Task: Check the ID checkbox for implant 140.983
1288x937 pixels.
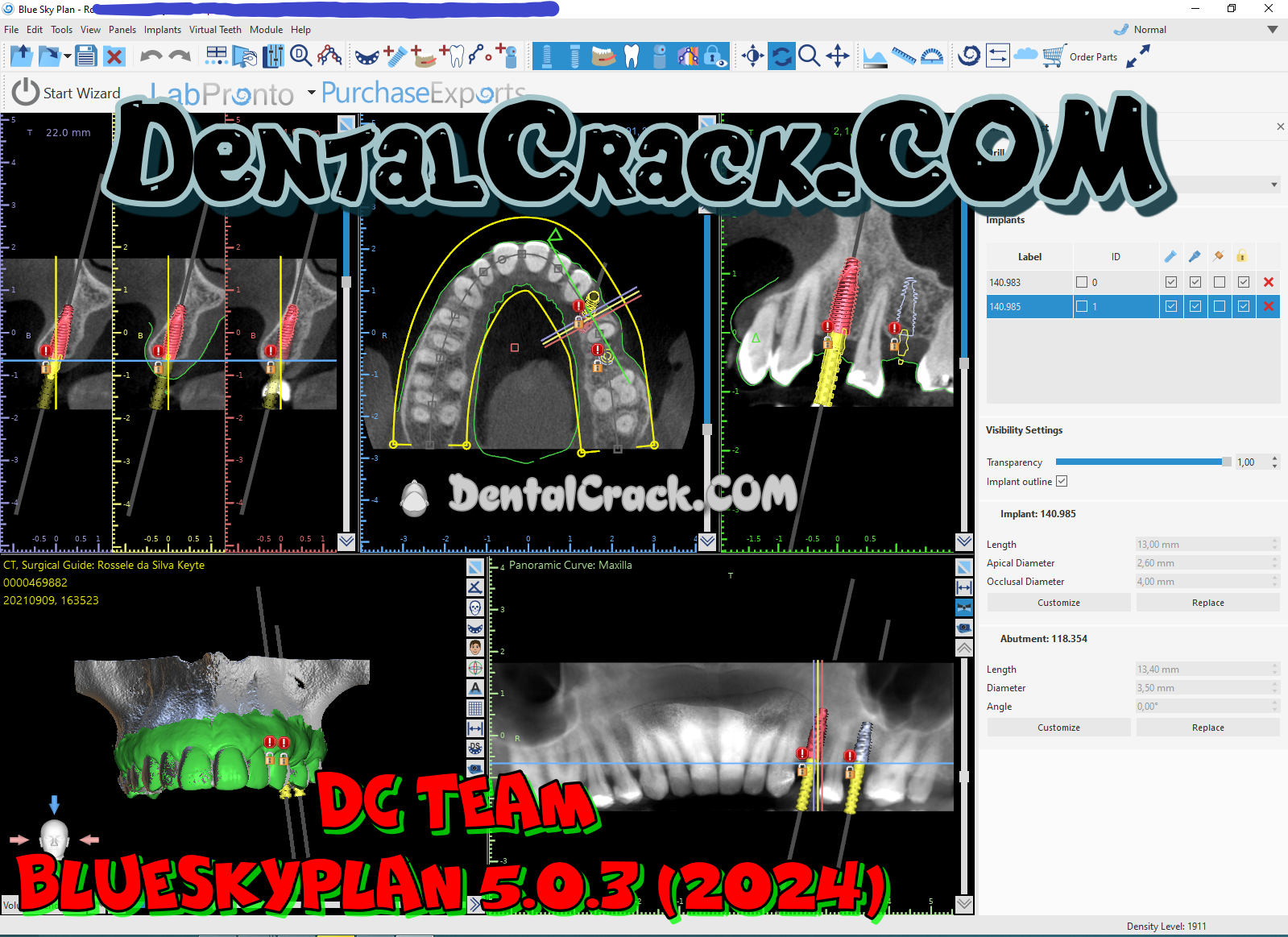Action: click(x=1082, y=282)
